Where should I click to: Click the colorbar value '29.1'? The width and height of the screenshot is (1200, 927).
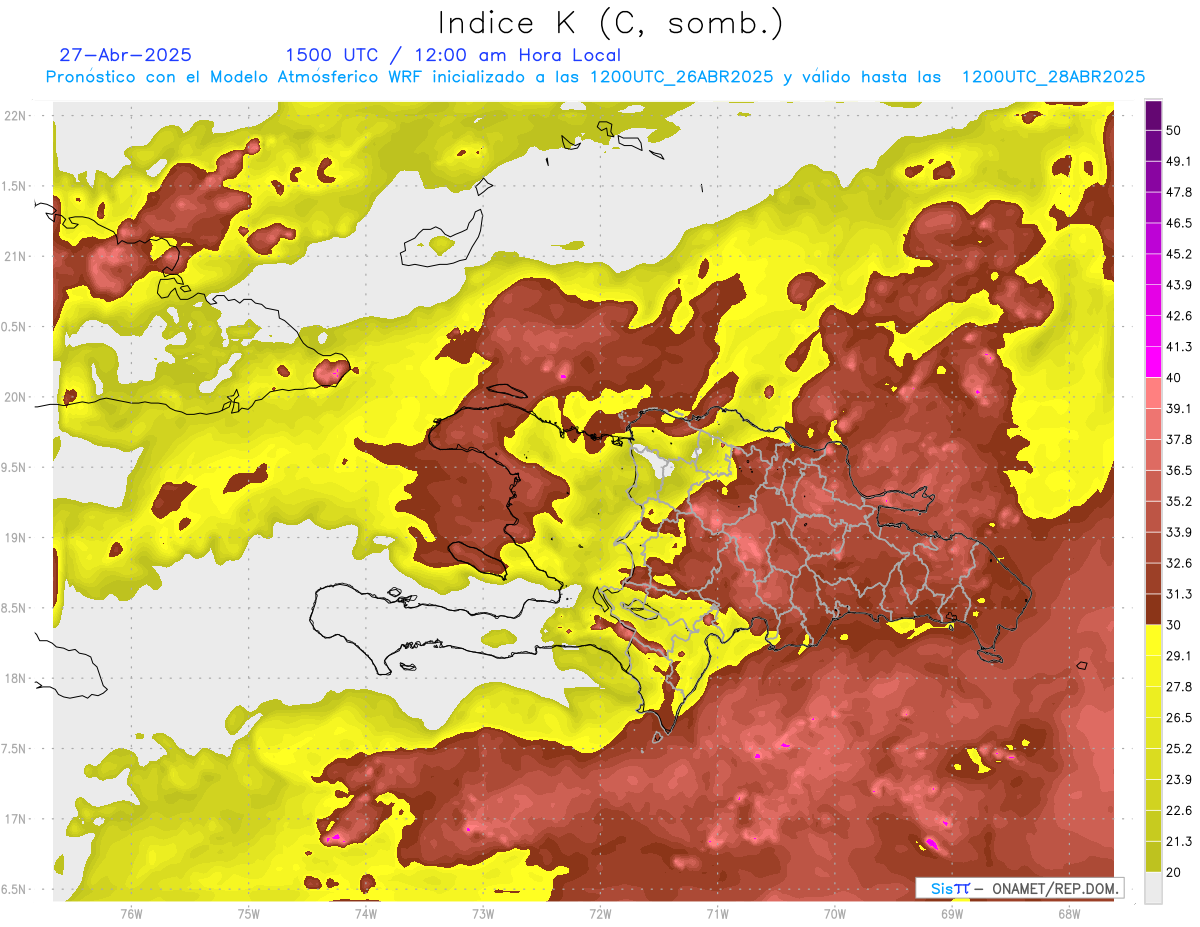pos(1179,656)
